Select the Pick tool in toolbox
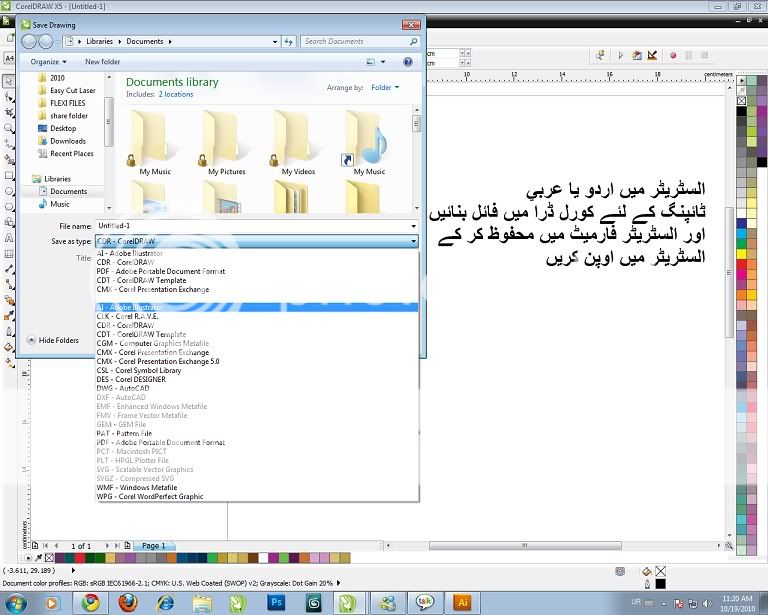This screenshot has width=768, height=615. 9,80
